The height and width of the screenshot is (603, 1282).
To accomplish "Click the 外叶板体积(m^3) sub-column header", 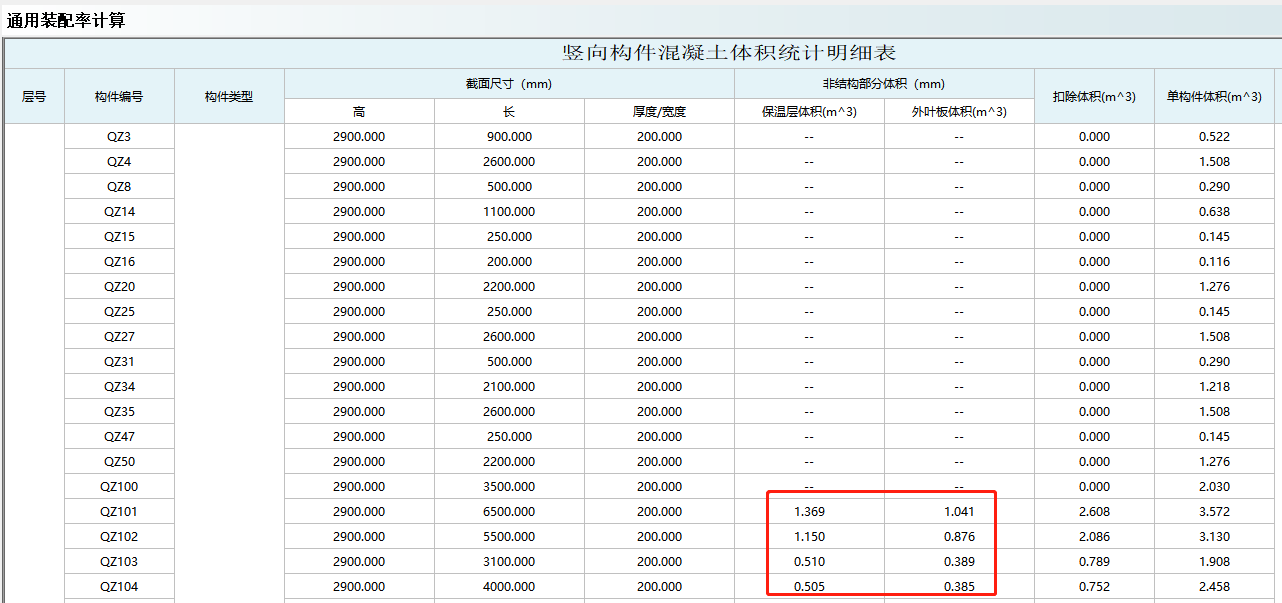I will click(959, 112).
